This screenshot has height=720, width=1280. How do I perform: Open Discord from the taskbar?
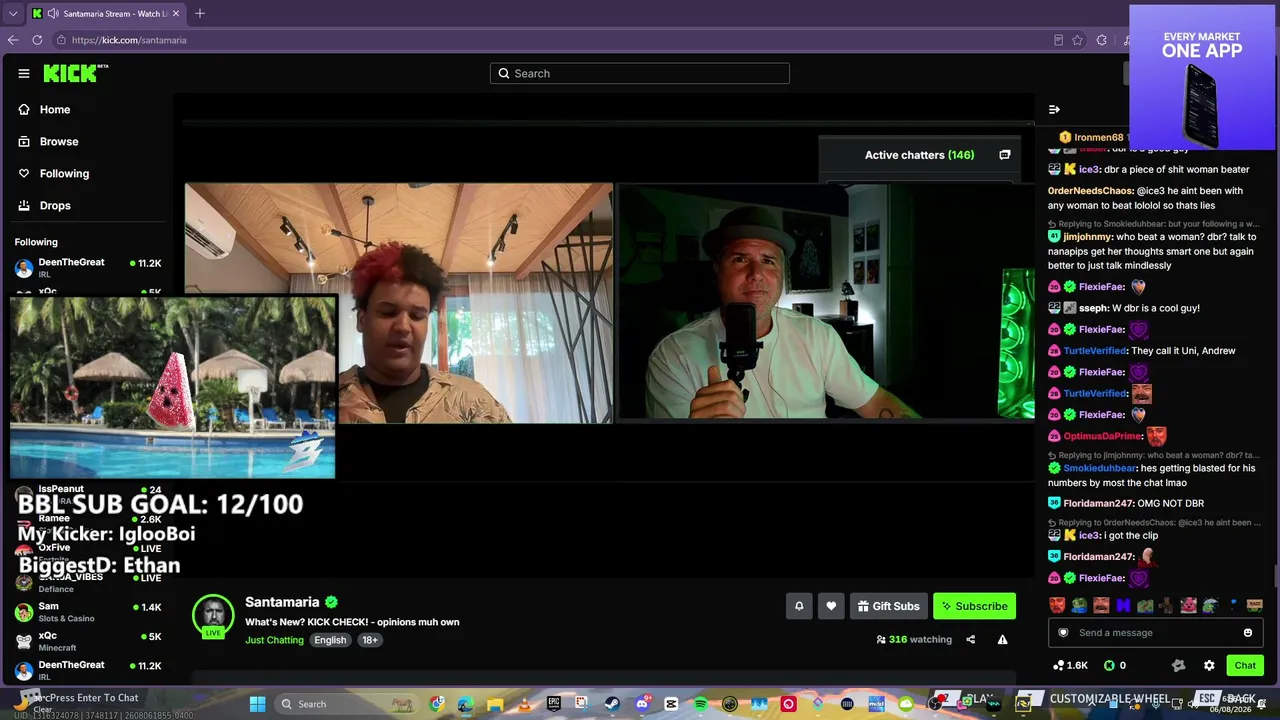click(642, 704)
